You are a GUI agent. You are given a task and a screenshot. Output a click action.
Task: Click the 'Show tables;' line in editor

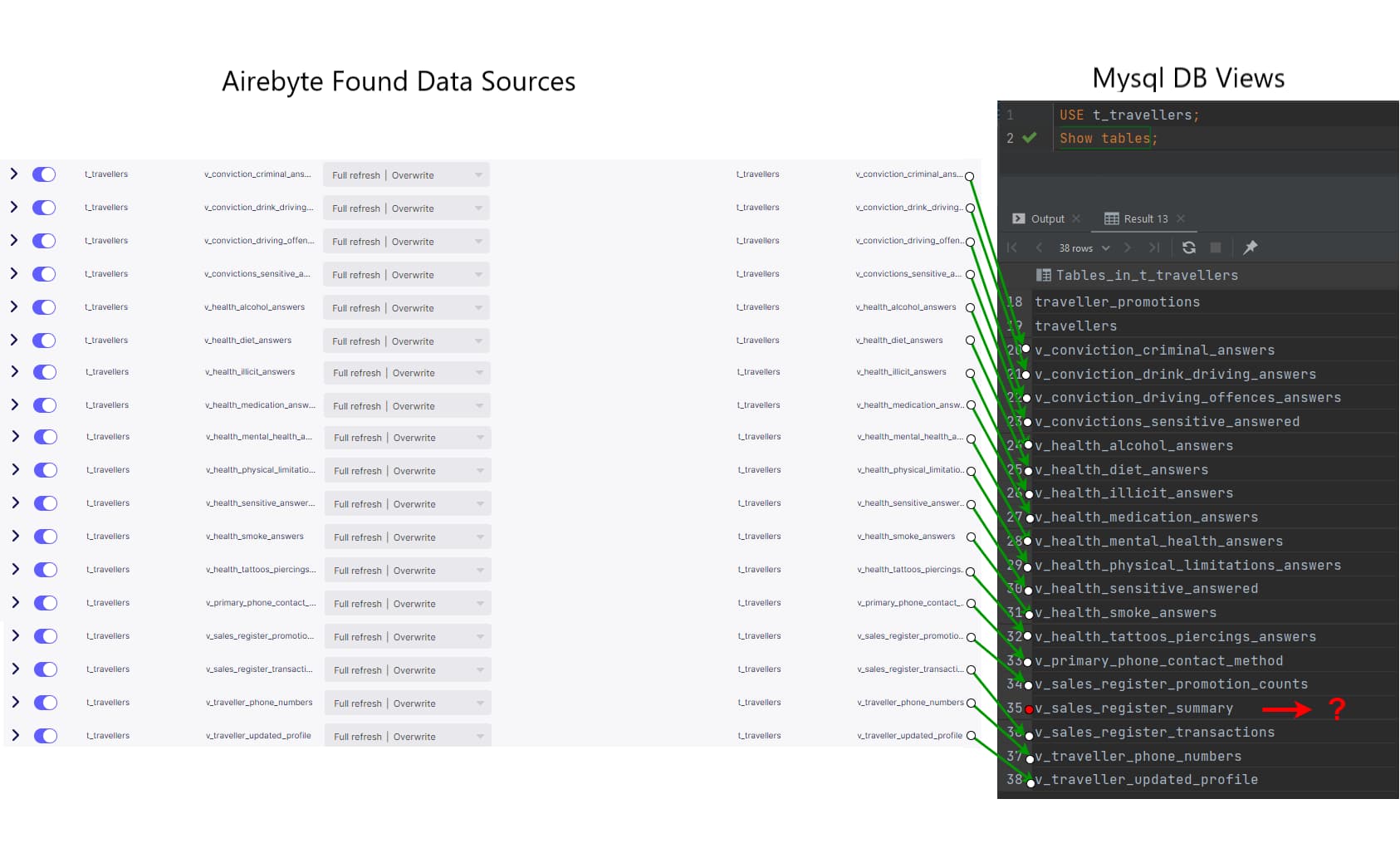[x=1108, y=138]
